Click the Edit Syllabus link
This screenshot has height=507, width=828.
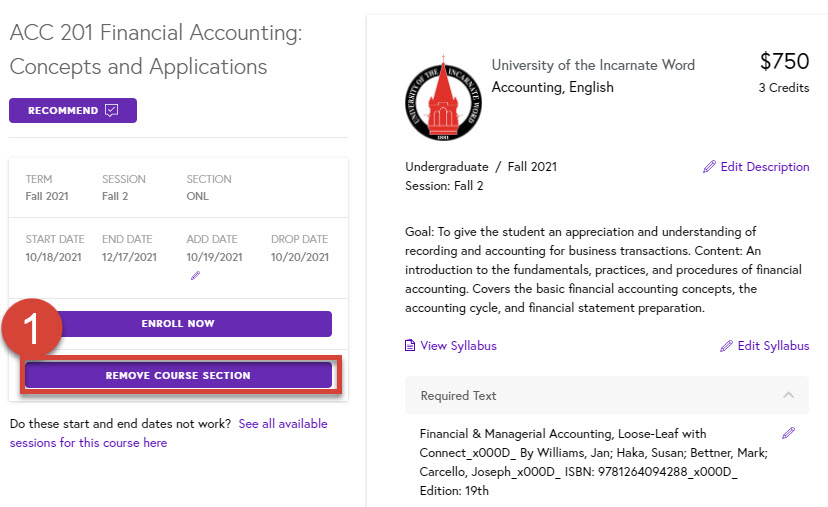(x=773, y=346)
